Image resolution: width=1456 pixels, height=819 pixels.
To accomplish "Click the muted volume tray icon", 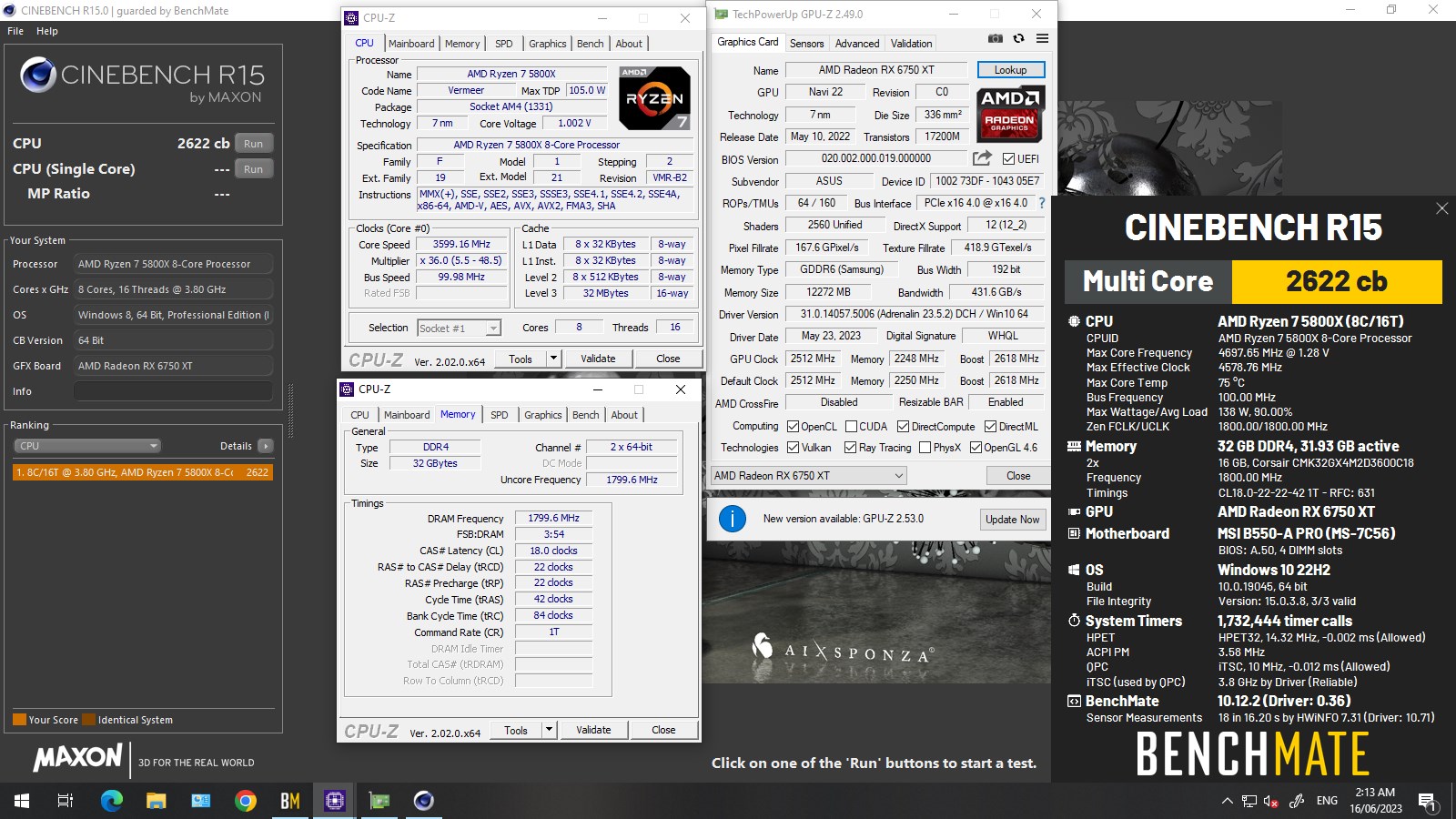I will point(1271,802).
